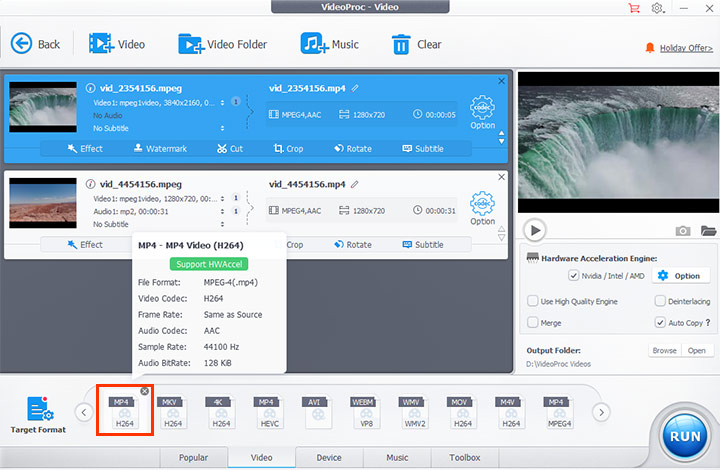Select the MKV H264 format preset
720x470 pixels.
click(x=172, y=413)
